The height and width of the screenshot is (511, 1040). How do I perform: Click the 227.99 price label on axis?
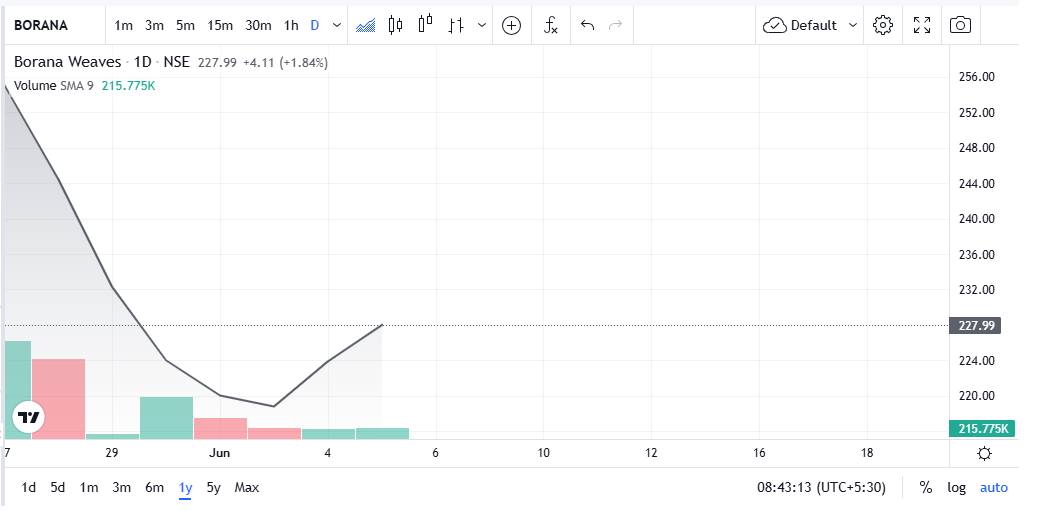click(x=974, y=326)
